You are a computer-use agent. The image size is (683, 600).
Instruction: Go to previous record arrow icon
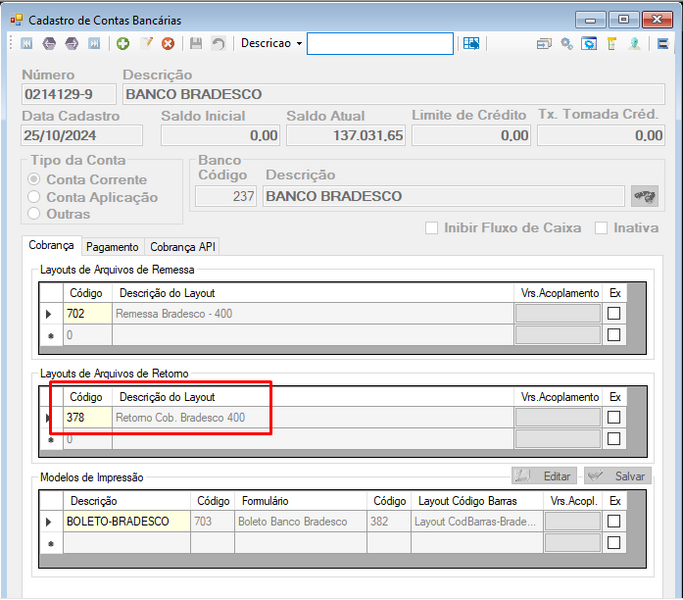coord(49,44)
